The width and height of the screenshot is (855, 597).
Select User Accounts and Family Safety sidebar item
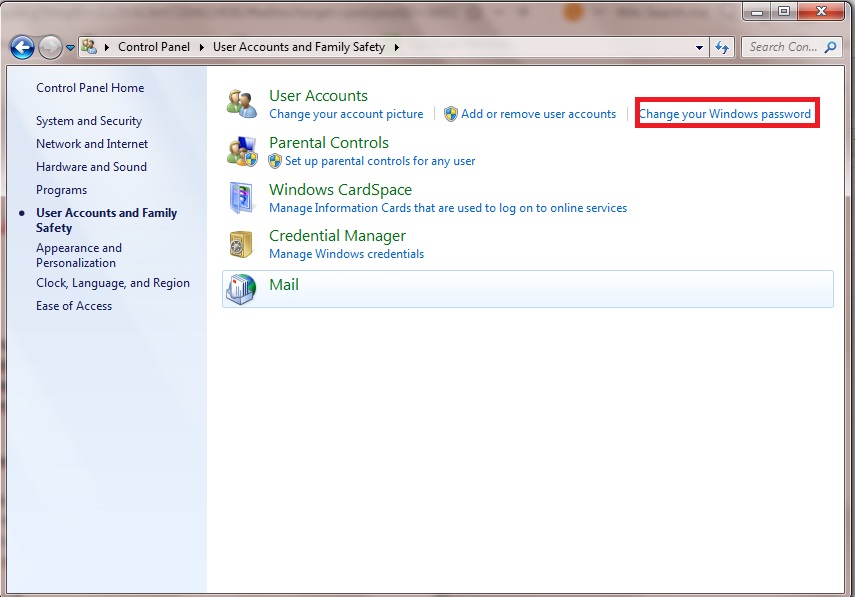106,220
